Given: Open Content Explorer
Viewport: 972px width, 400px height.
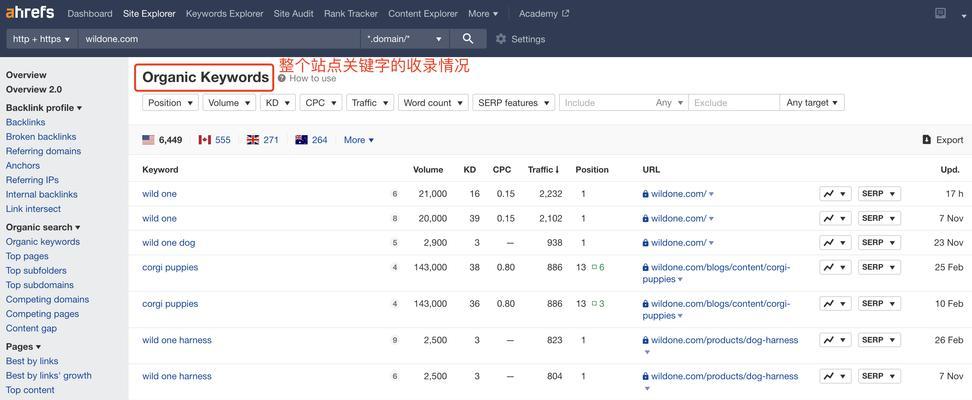Looking at the screenshot, I should tap(423, 13).
